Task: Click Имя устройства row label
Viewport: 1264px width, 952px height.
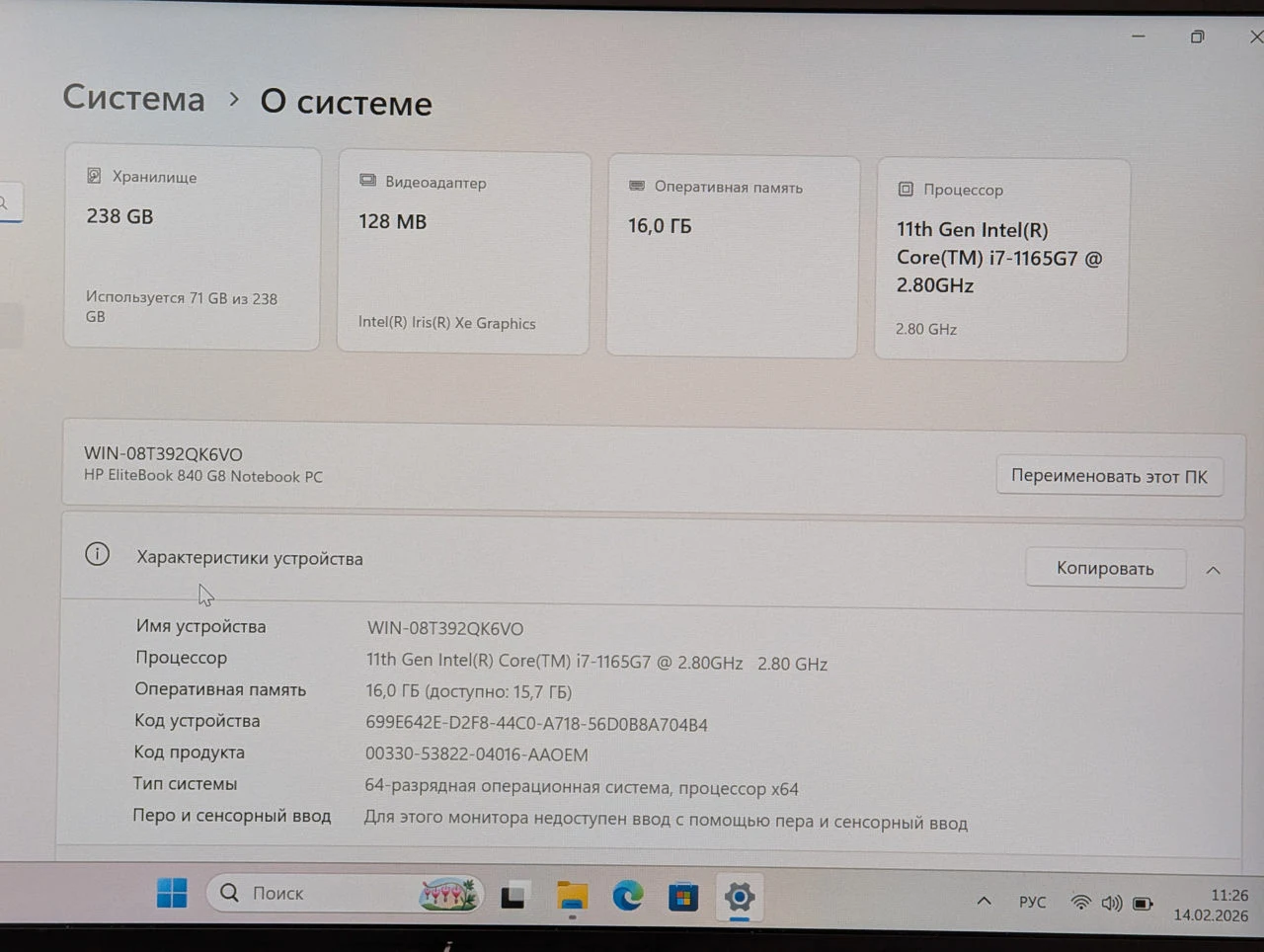Action: (x=201, y=626)
